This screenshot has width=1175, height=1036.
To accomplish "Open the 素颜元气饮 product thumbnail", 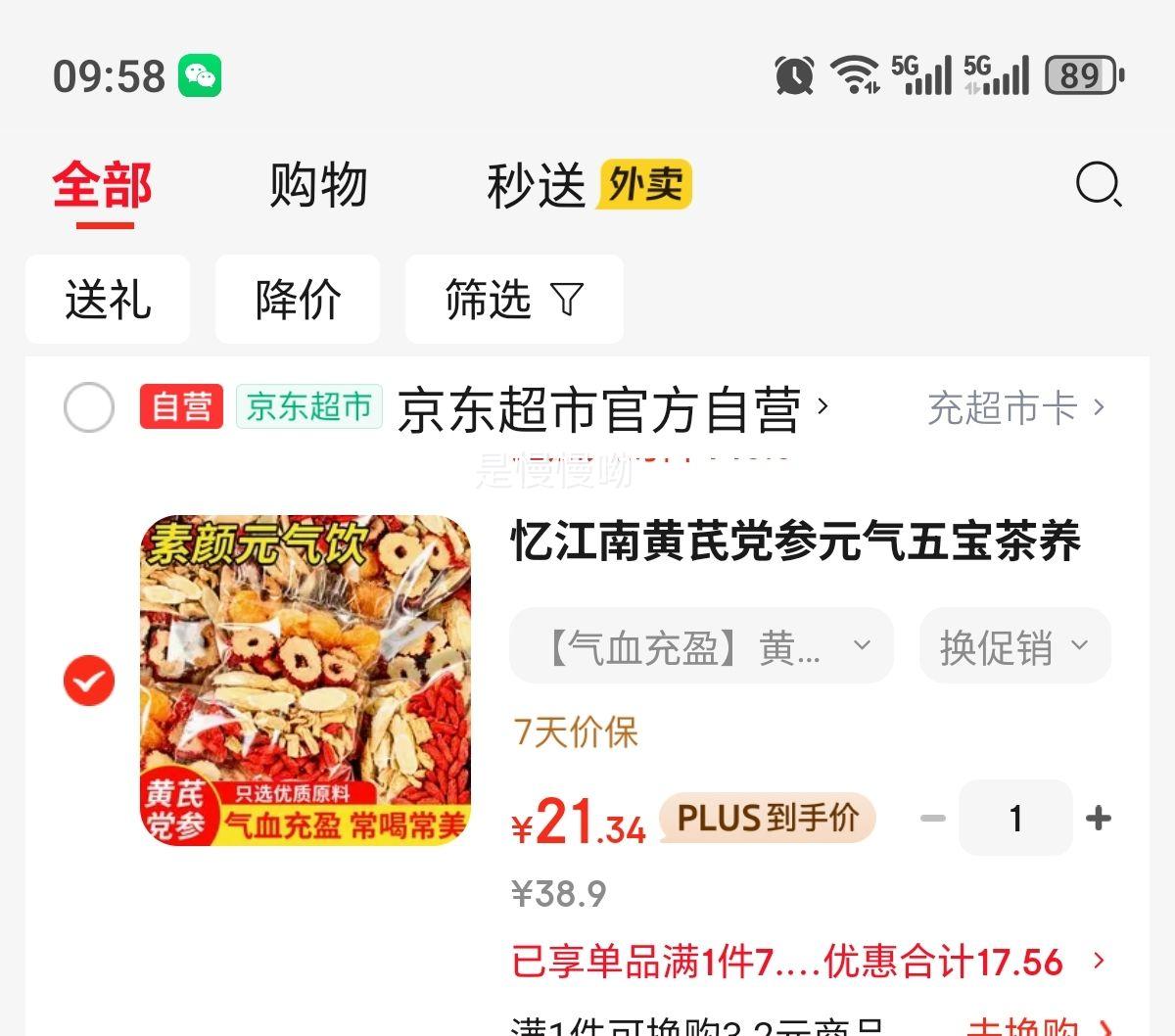I will pos(305,681).
